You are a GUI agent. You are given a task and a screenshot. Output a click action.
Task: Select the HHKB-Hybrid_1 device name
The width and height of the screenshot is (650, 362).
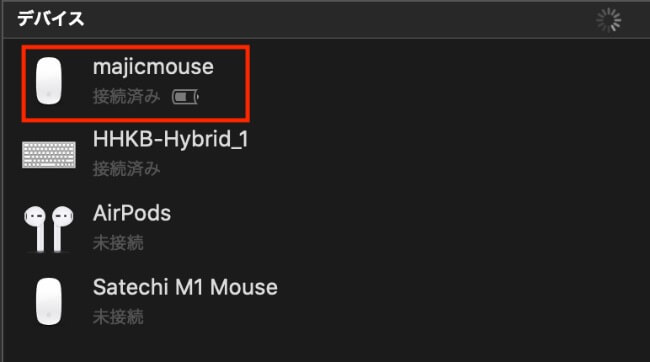click(171, 139)
